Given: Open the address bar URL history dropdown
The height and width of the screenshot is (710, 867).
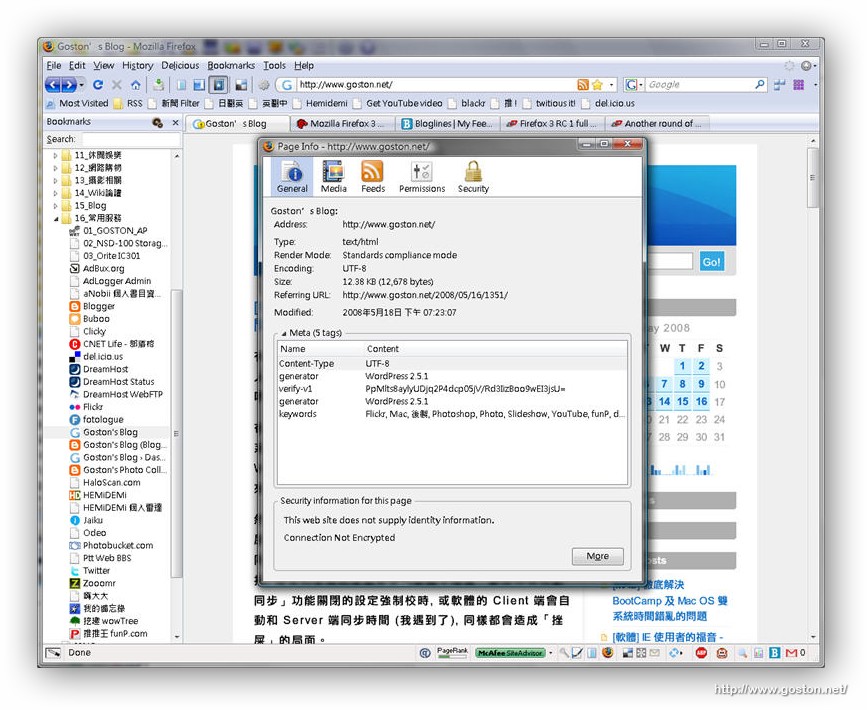Looking at the screenshot, I should [x=612, y=85].
